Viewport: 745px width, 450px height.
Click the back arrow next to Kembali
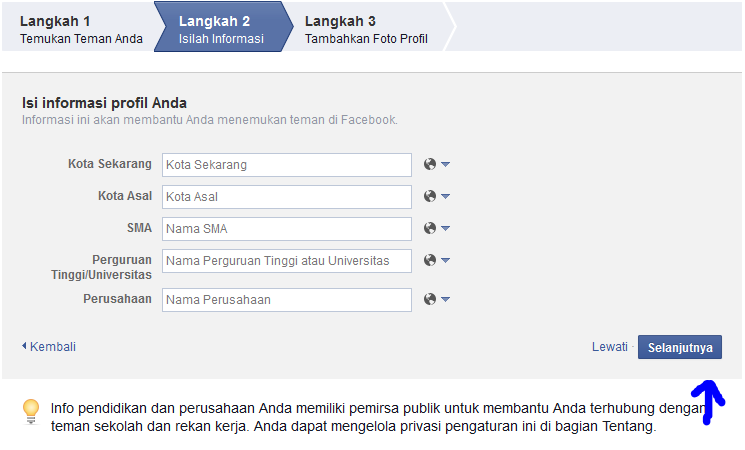(x=24, y=346)
